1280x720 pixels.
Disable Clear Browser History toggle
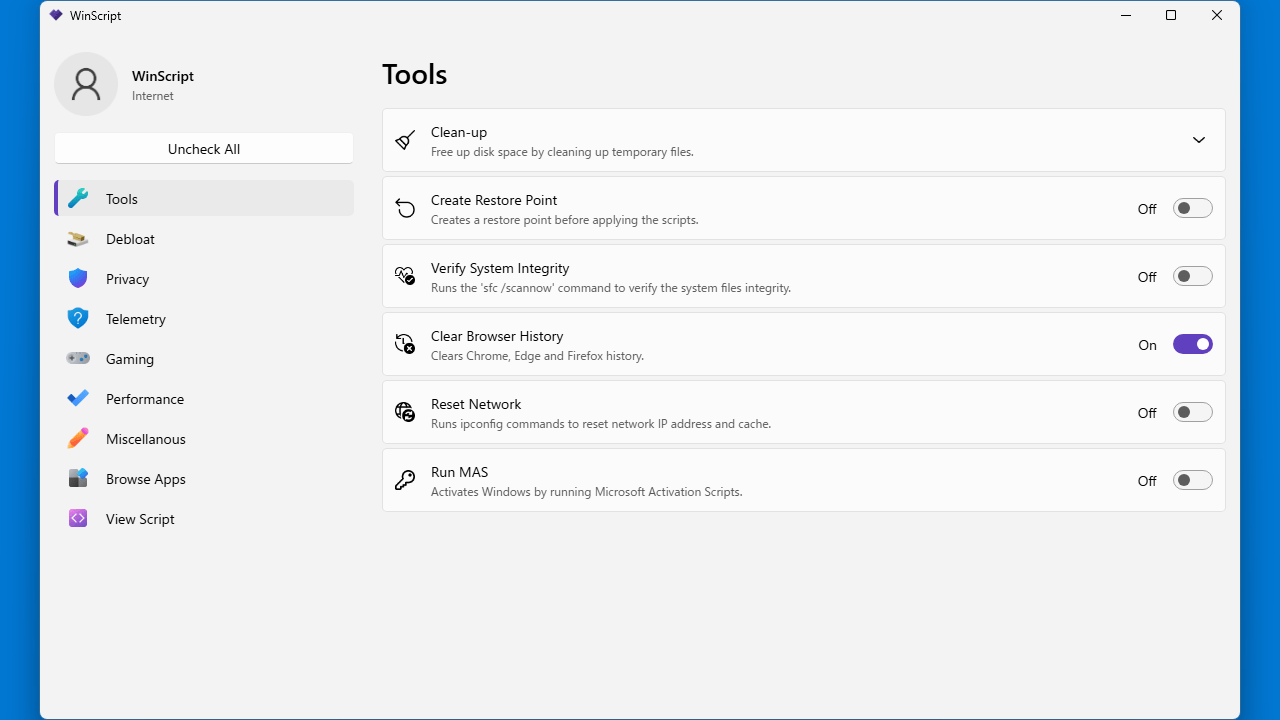pos(1192,344)
